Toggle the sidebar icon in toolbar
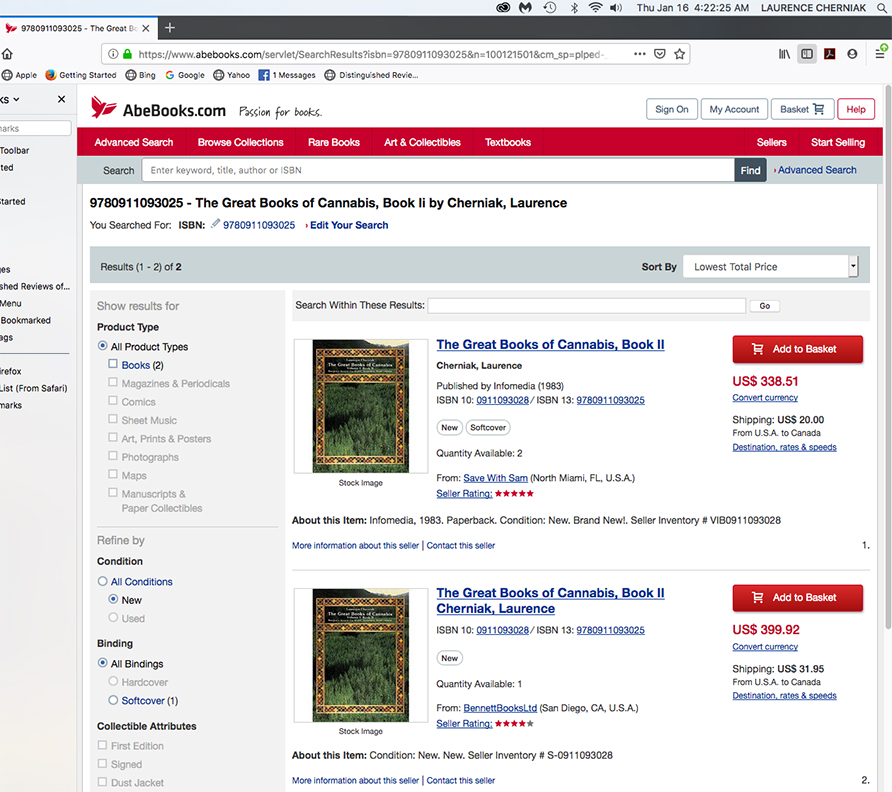 tap(807, 54)
